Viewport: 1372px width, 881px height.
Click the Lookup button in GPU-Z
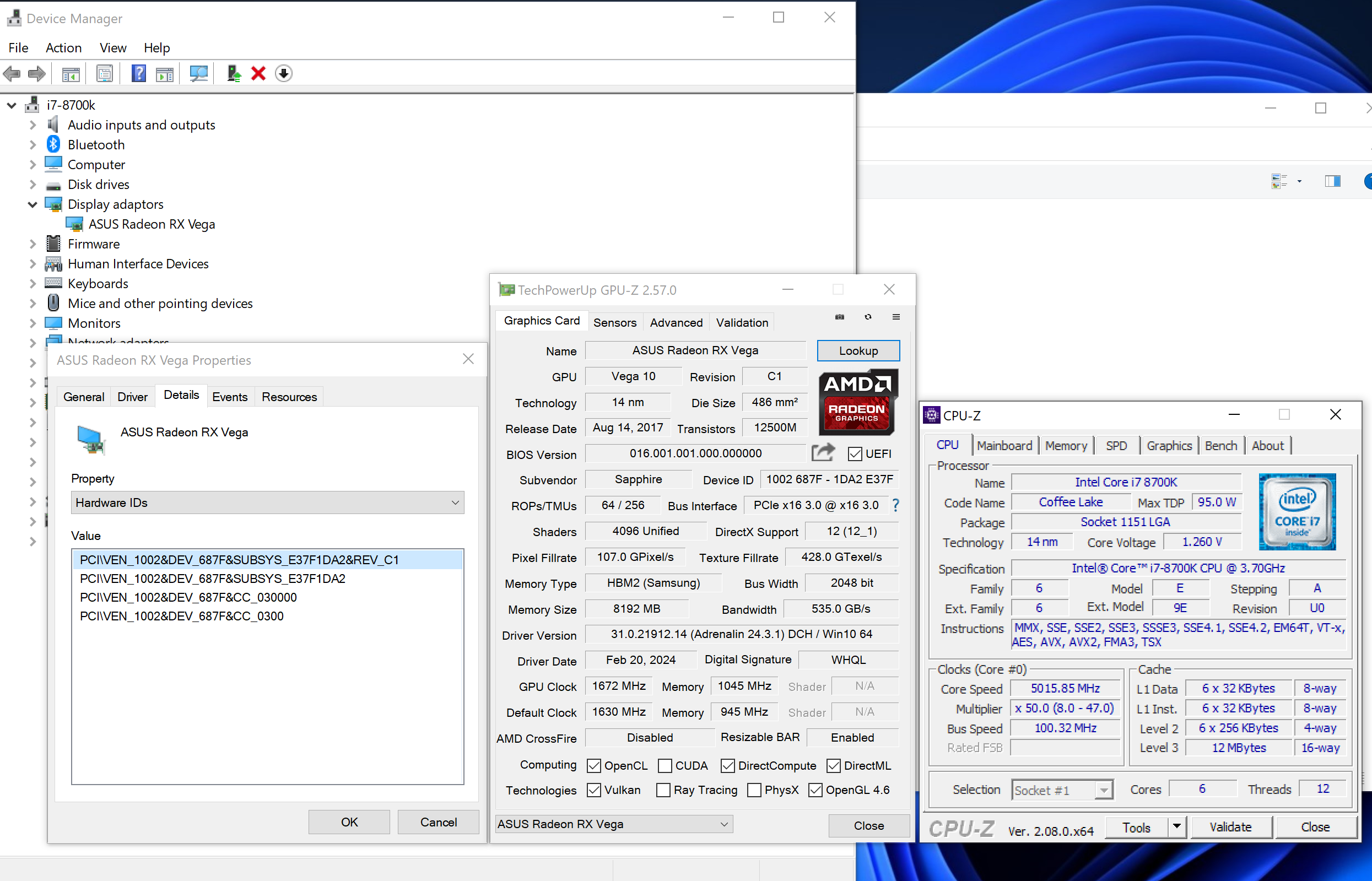coord(858,350)
